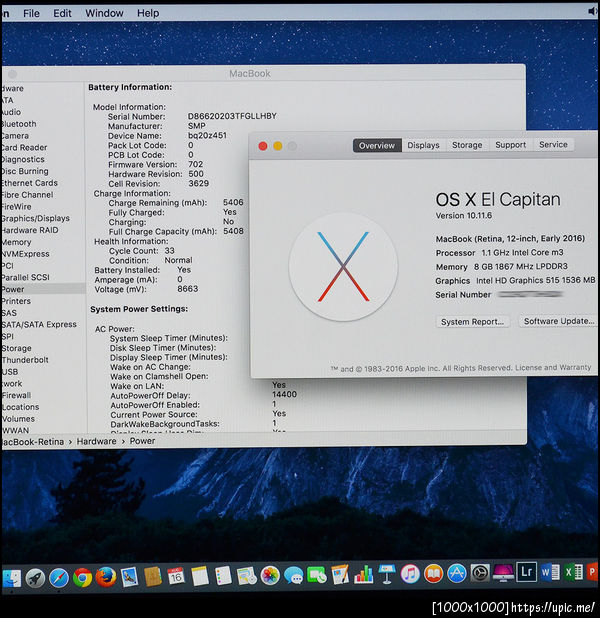Close the About This Mac window

point(263,146)
